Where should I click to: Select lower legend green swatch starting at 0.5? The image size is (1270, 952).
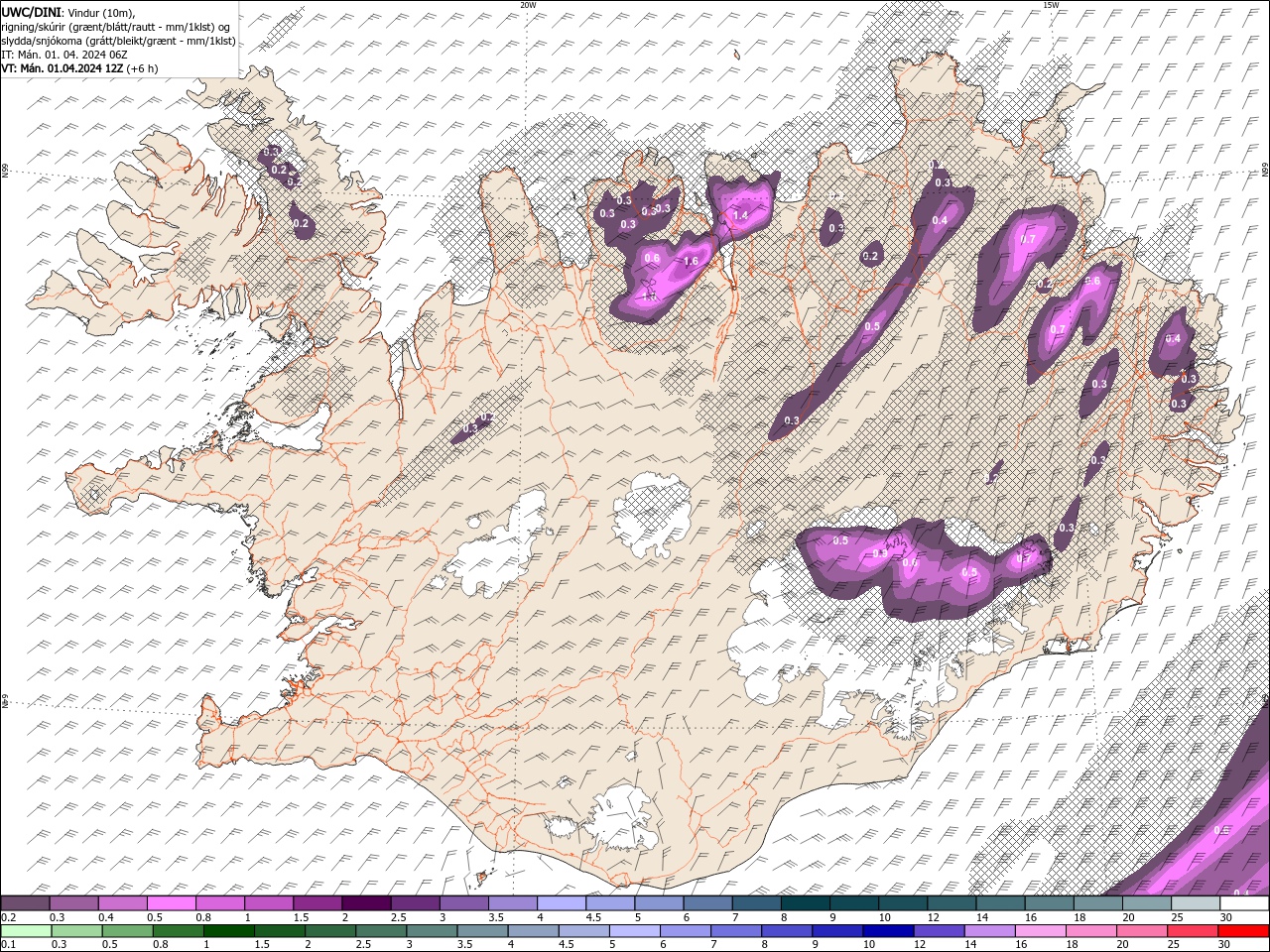(x=127, y=931)
